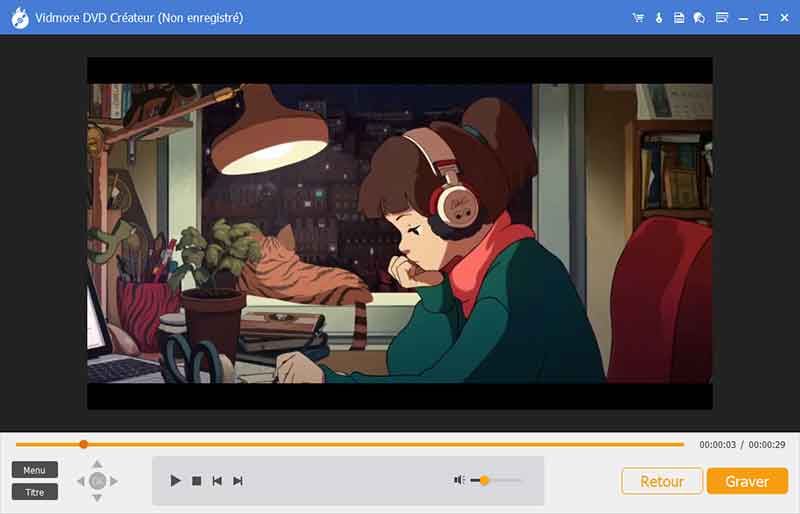The height and width of the screenshot is (514, 800).
Task: Click the orange playback progress handle
Action: 84,444
